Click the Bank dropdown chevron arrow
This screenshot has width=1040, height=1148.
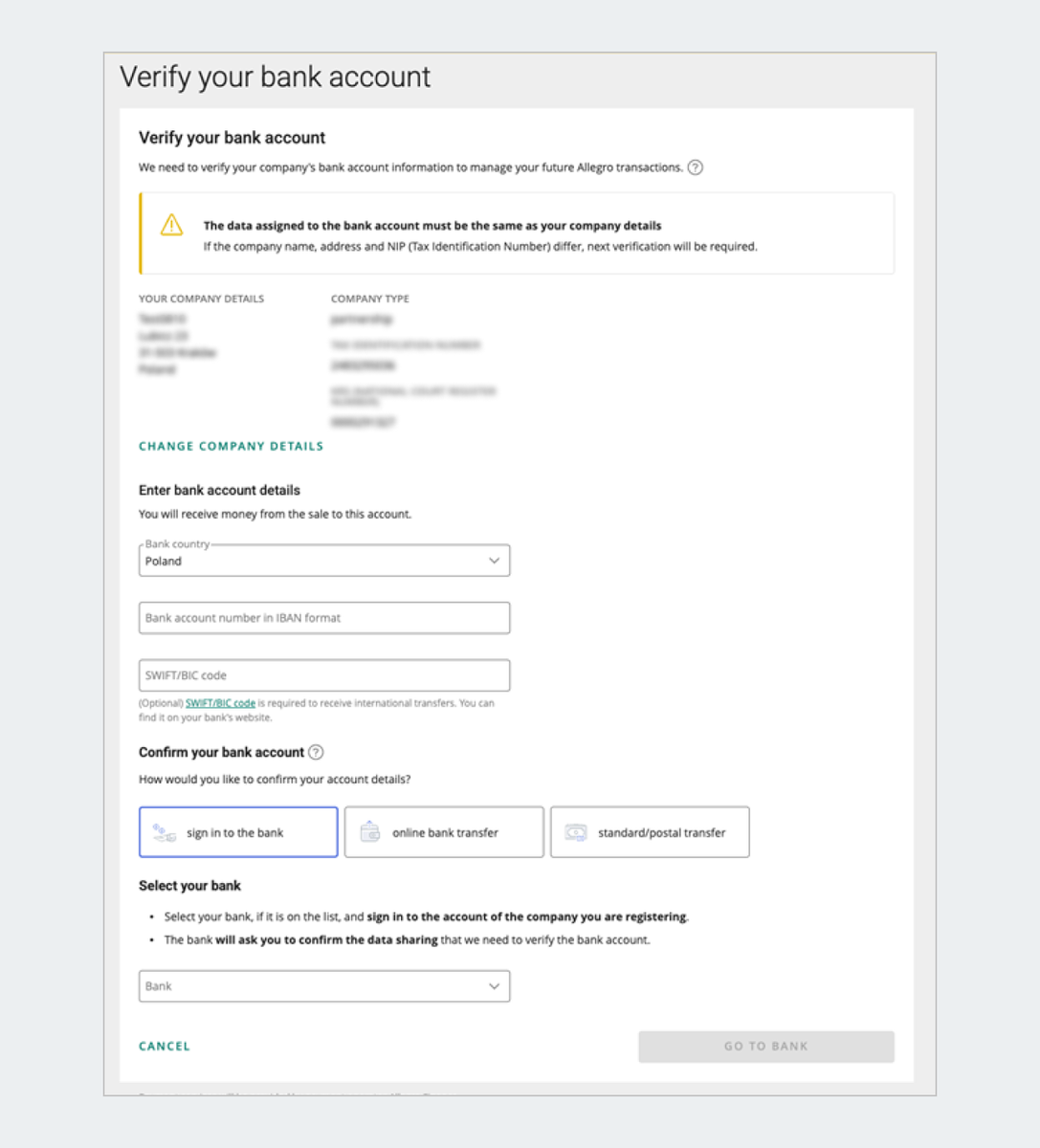pyautogui.click(x=494, y=986)
